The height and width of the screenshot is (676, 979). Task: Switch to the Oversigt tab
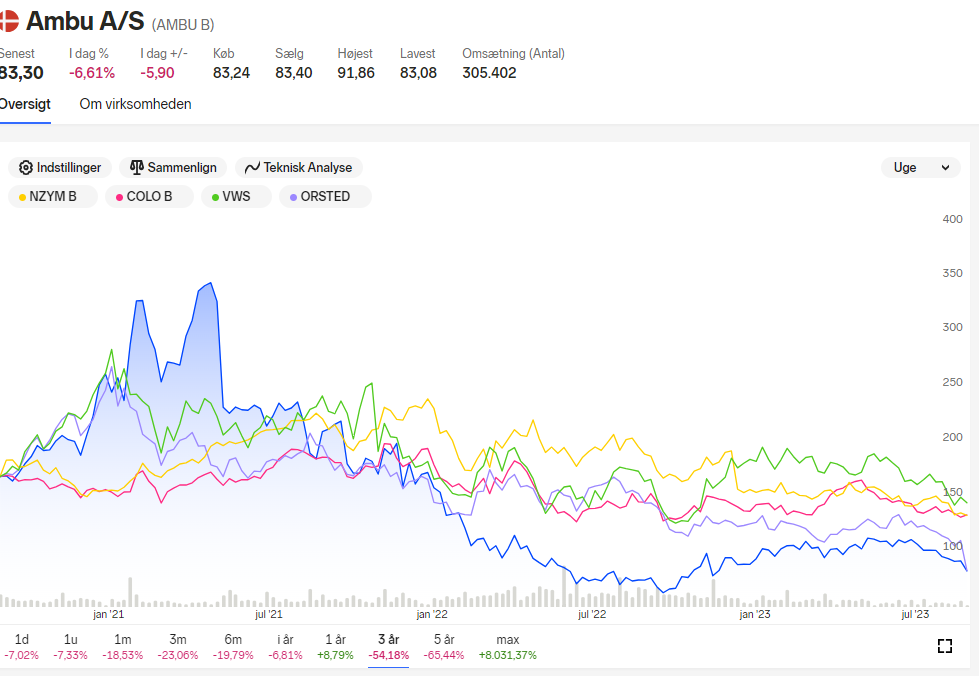[x=25, y=104]
